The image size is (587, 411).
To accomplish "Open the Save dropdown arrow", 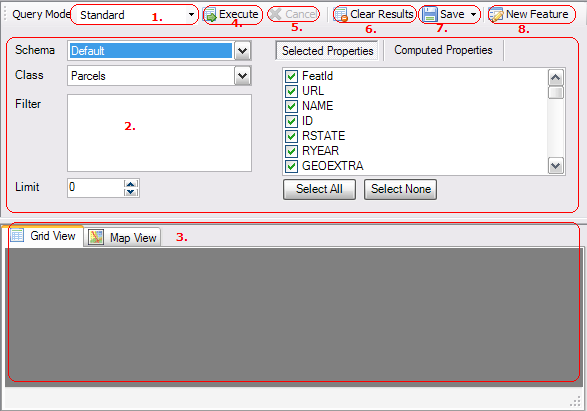I will (474, 15).
